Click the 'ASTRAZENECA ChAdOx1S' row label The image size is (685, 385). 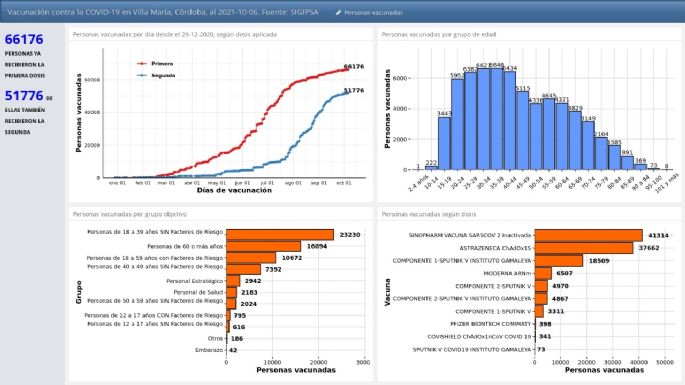click(495, 248)
